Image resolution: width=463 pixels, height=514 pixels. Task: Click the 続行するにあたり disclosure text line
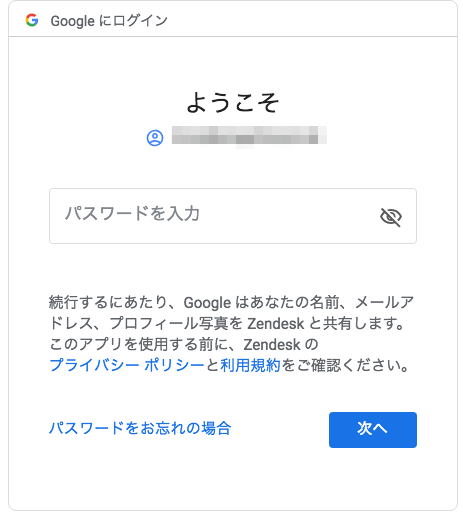pos(231,302)
